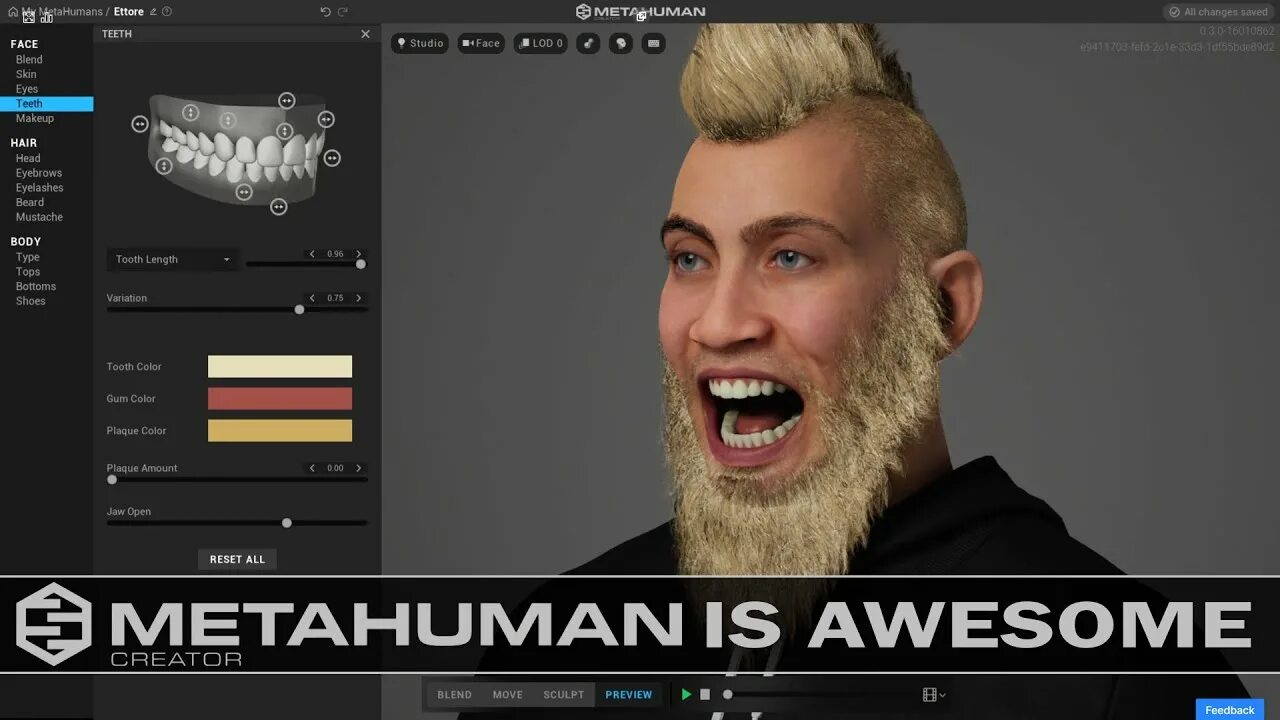The height and width of the screenshot is (720, 1280).
Task: Increase Tooth Length with right arrow
Action: click(359, 254)
